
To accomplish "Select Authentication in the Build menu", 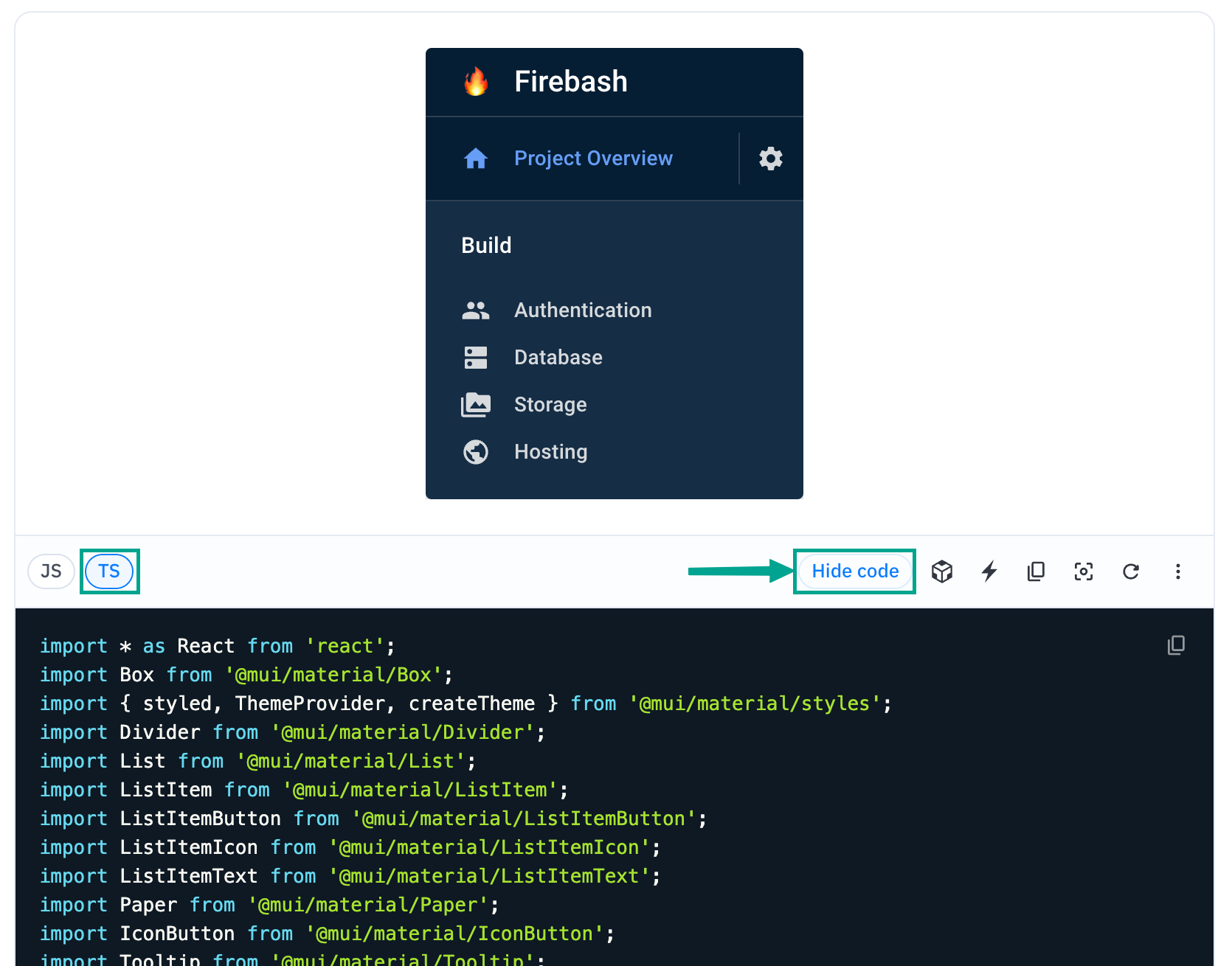I will click(x=582, y=310).
